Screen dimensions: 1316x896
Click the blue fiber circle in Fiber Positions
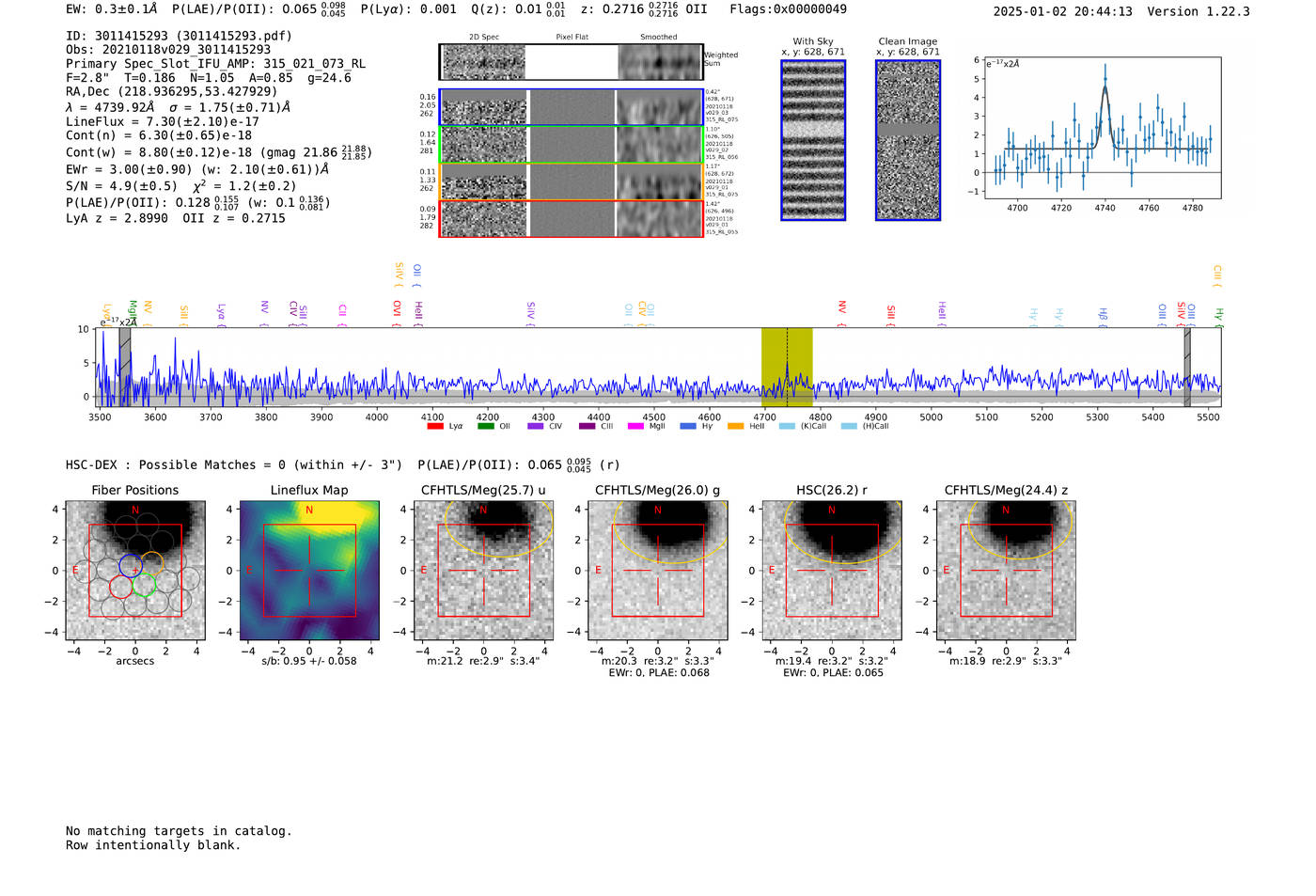pos(131,566)
